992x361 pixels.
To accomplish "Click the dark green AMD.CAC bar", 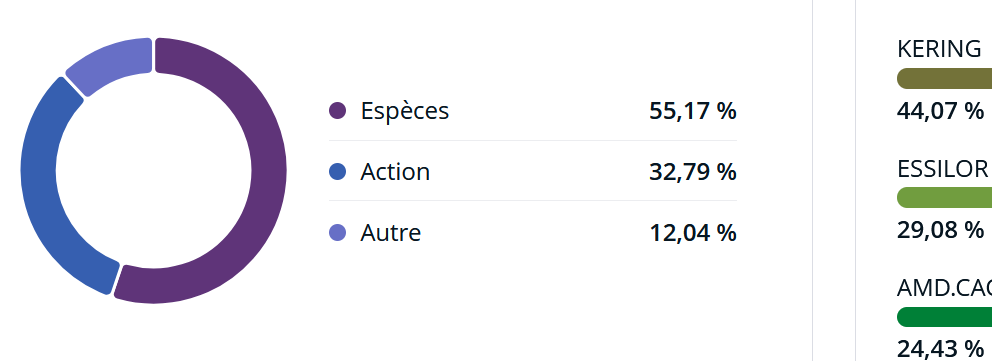I will click(945, 317).
